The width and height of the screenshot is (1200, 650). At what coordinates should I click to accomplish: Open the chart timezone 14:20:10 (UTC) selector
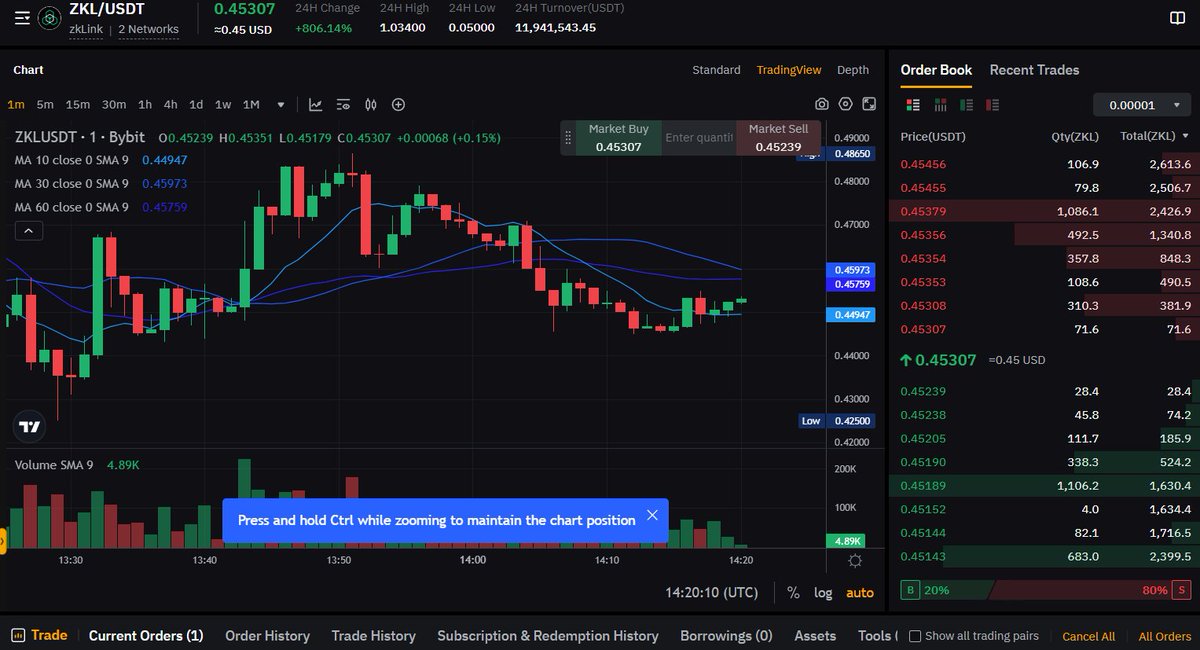coord(712,592)
